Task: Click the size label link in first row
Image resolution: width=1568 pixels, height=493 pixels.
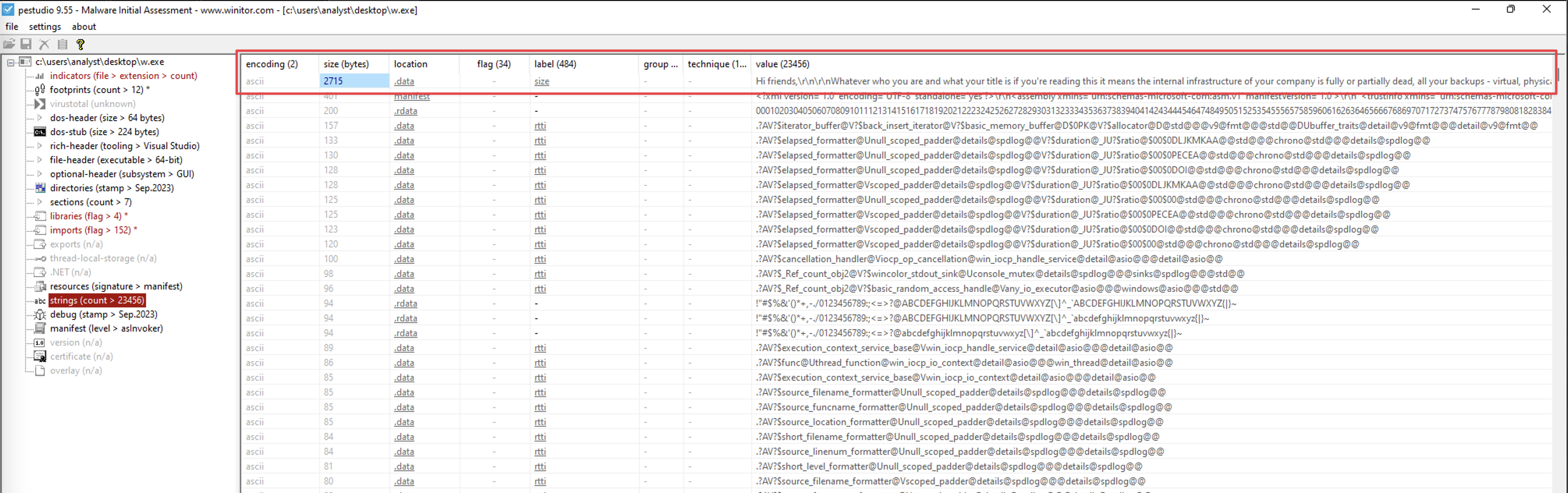Action: tap(542, 81)
